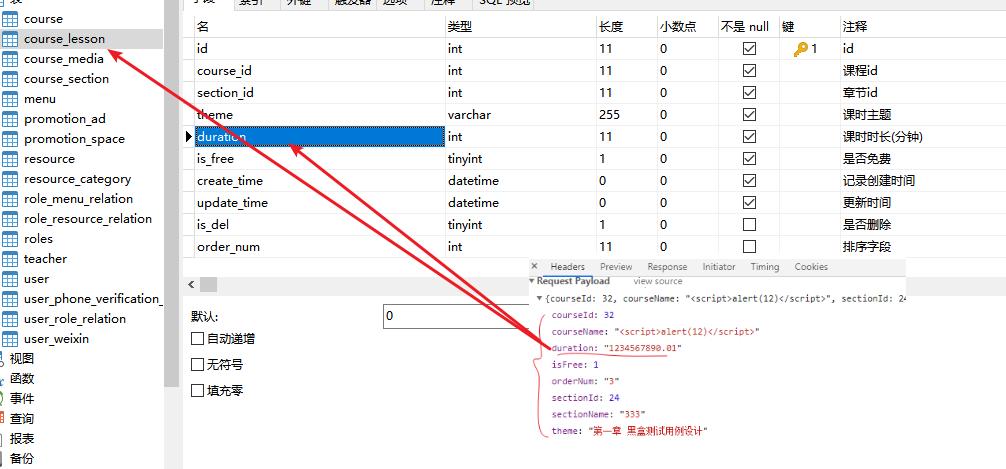Open the 报表 node in the tree

[x=21, y=439]
